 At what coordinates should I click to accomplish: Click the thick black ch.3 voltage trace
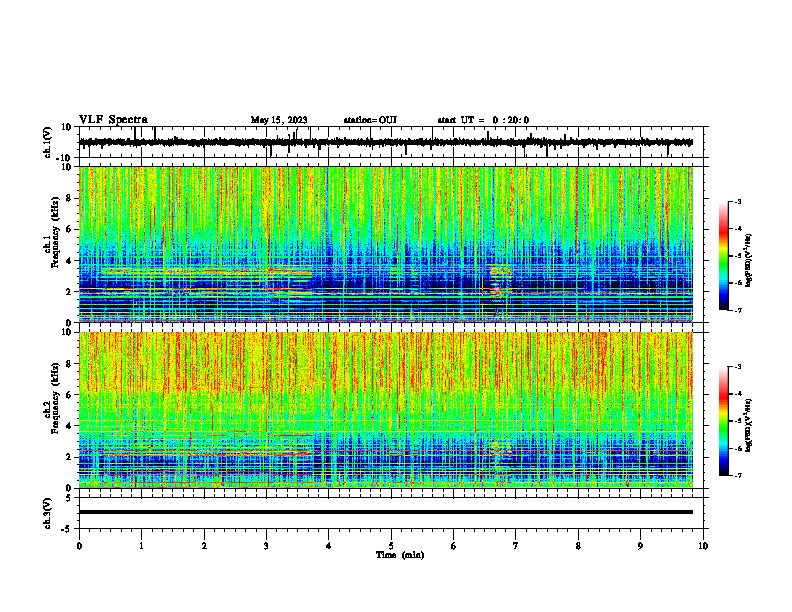pos(386,512)
